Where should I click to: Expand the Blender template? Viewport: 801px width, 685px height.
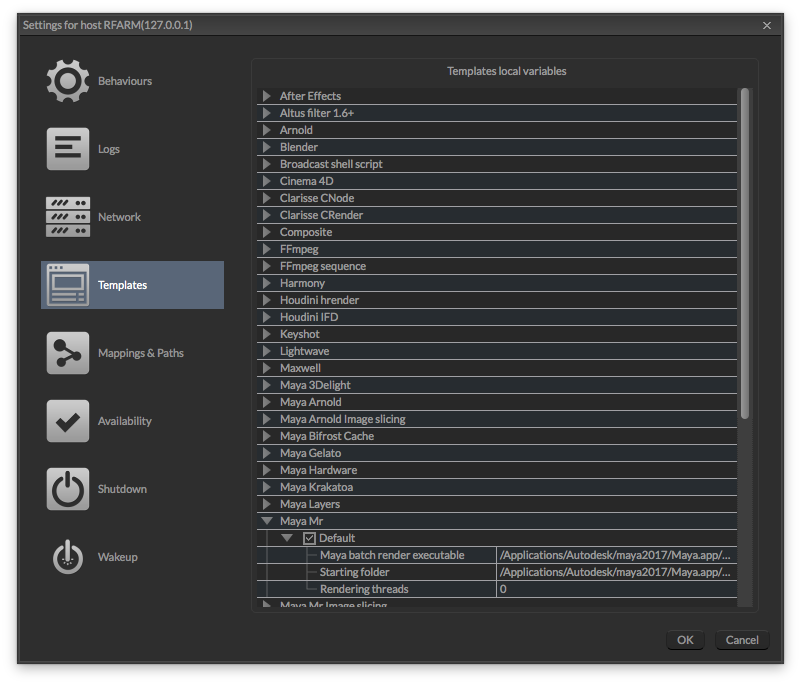pyautogui.click(x=266, y=147)
